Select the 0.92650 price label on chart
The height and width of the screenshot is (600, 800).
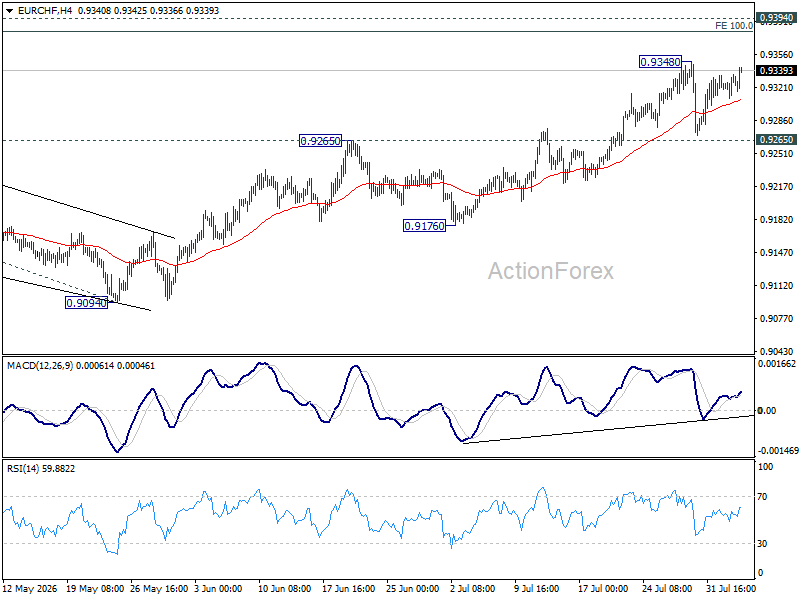point(320,141)
